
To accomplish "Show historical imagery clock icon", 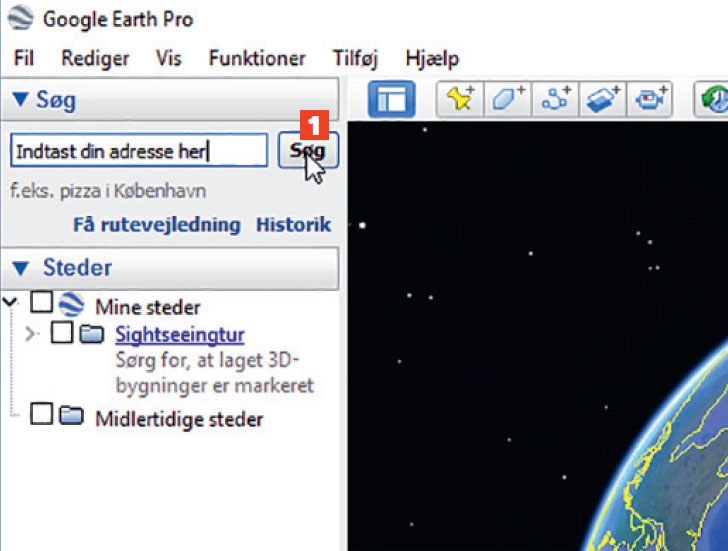I will (x=712, y=99).
